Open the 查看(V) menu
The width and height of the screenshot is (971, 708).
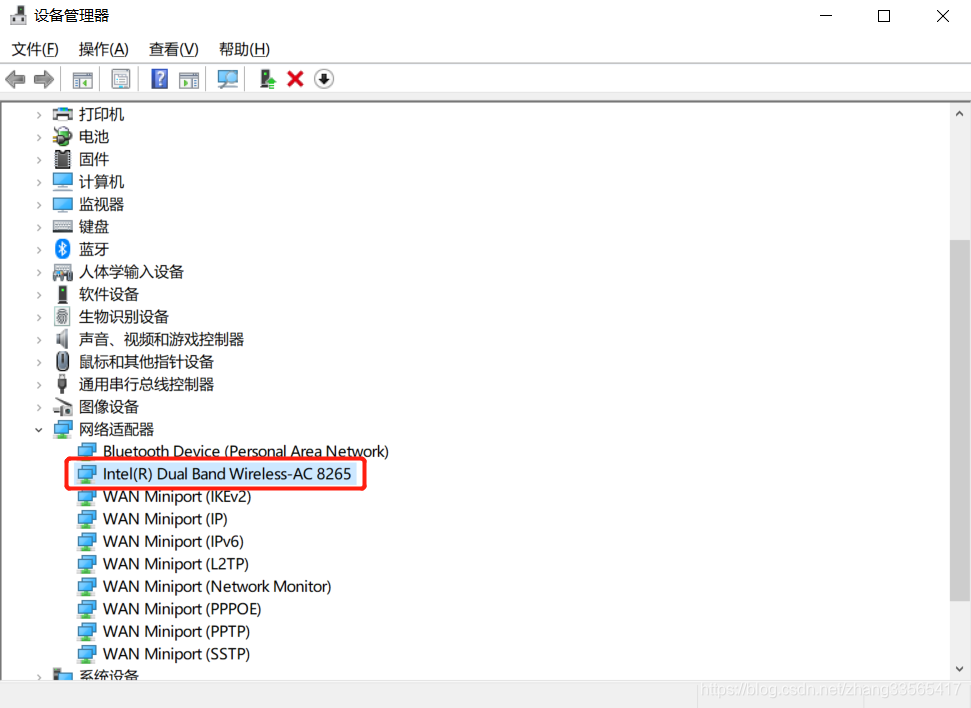click(x=173, y=49)
